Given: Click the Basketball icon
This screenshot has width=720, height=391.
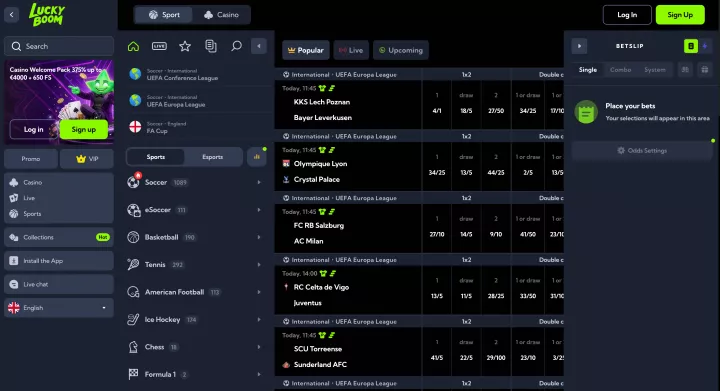Looking at the screenshot, I should (133, 237).
